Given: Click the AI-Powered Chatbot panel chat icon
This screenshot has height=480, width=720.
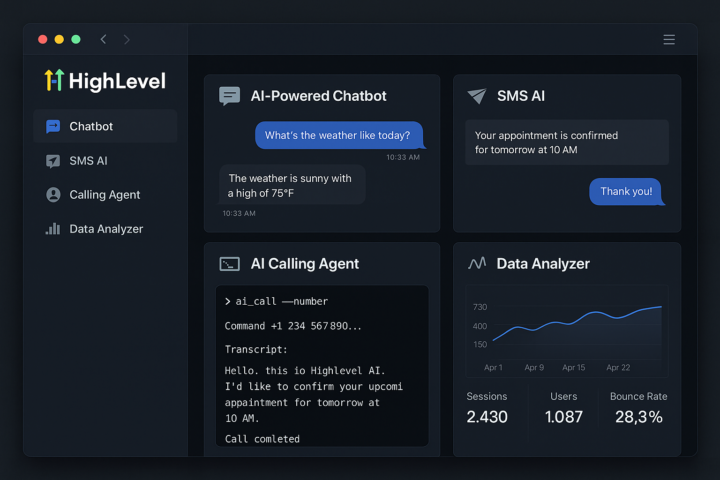Looking at the screenshot, I should click(x=230, y=96).
